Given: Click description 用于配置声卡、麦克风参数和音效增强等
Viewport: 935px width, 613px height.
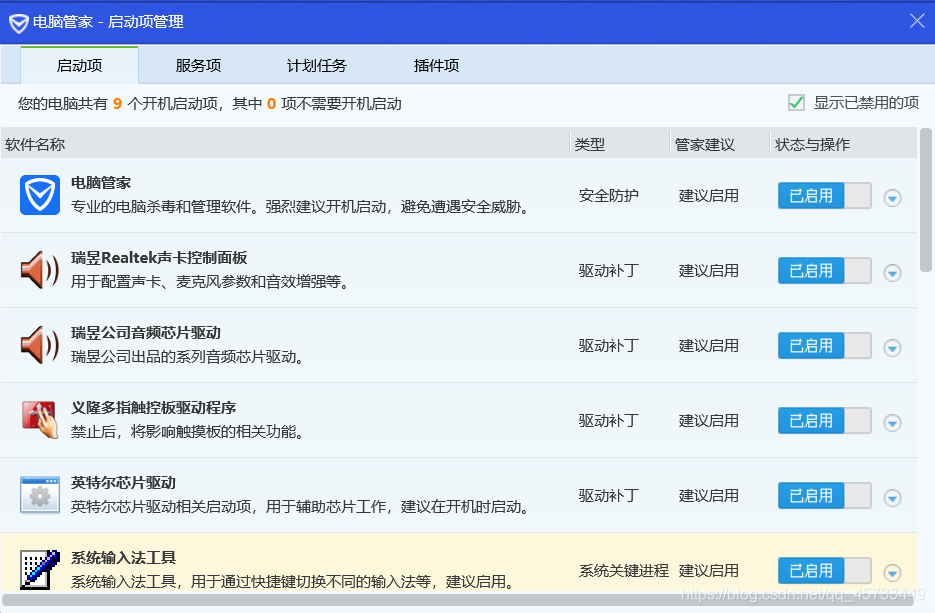Looking at the screenshot, I should pyautogui.click(x=210, y=281).
